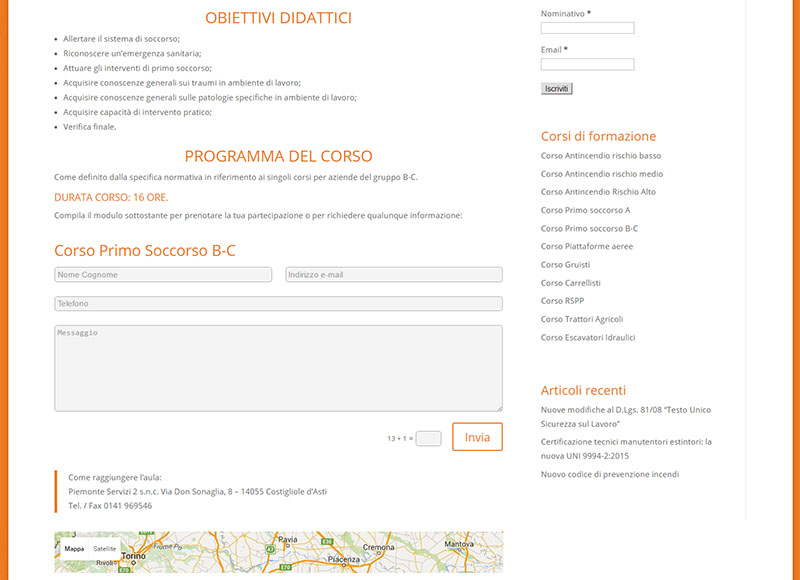
Task: Click the Torino label on the map
Action: (x=134, y=556)
